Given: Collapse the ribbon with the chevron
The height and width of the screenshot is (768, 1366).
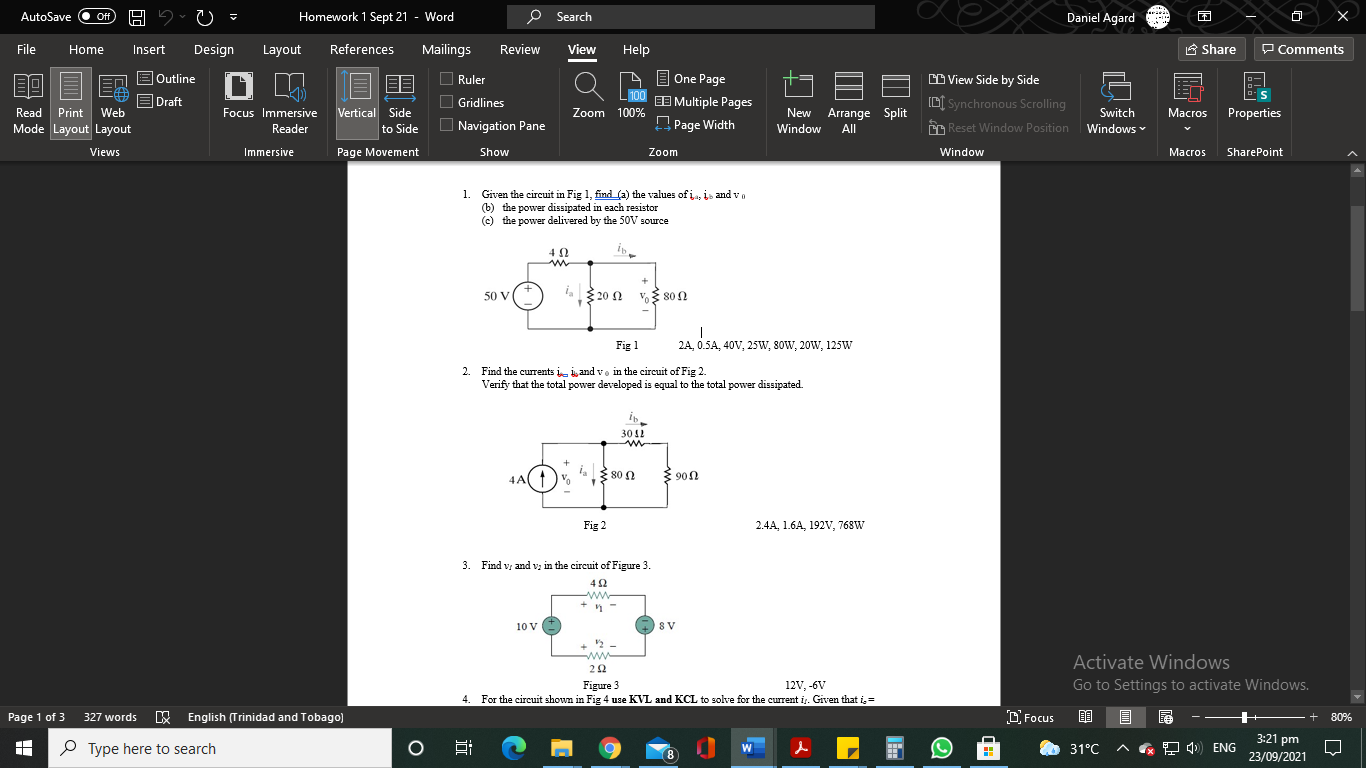Looking at the screenshot, I should (x=1353, y=152).
